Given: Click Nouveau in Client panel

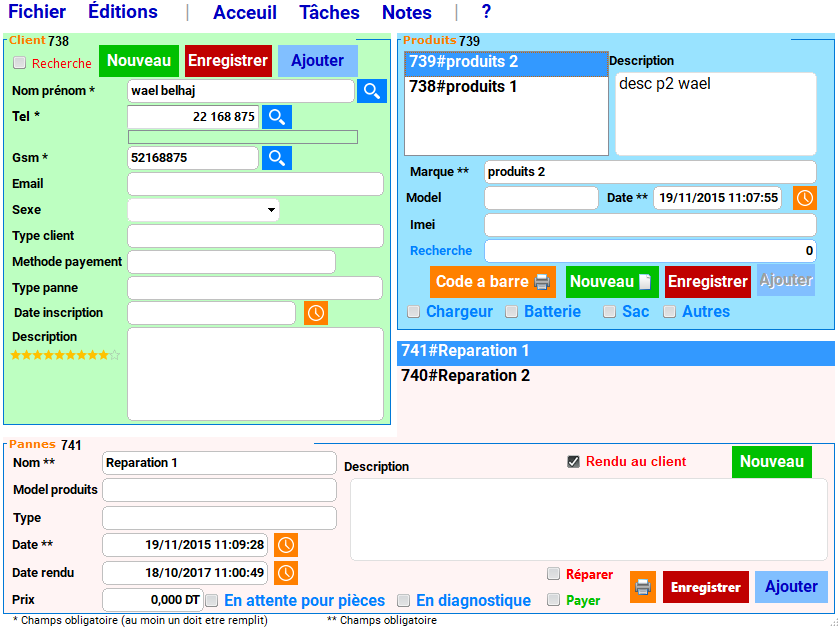Looking at the screenshot, I should click(x=139, y=61).
